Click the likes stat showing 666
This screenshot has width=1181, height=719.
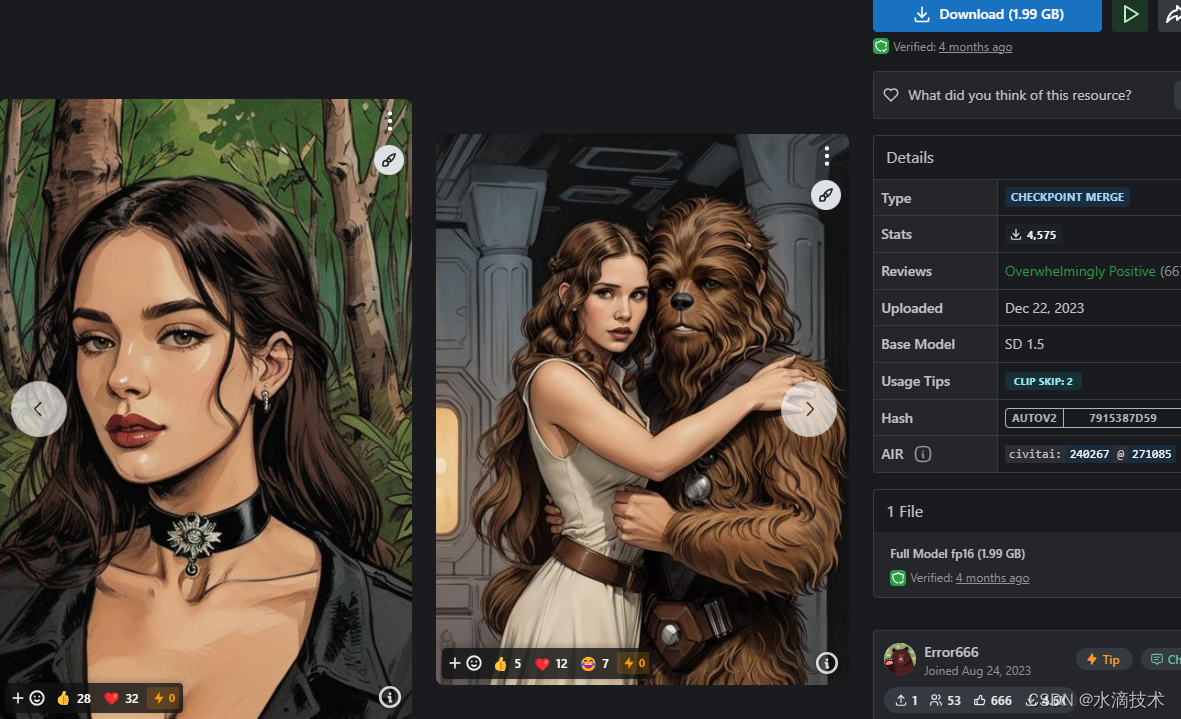click(x=993, y=700)
